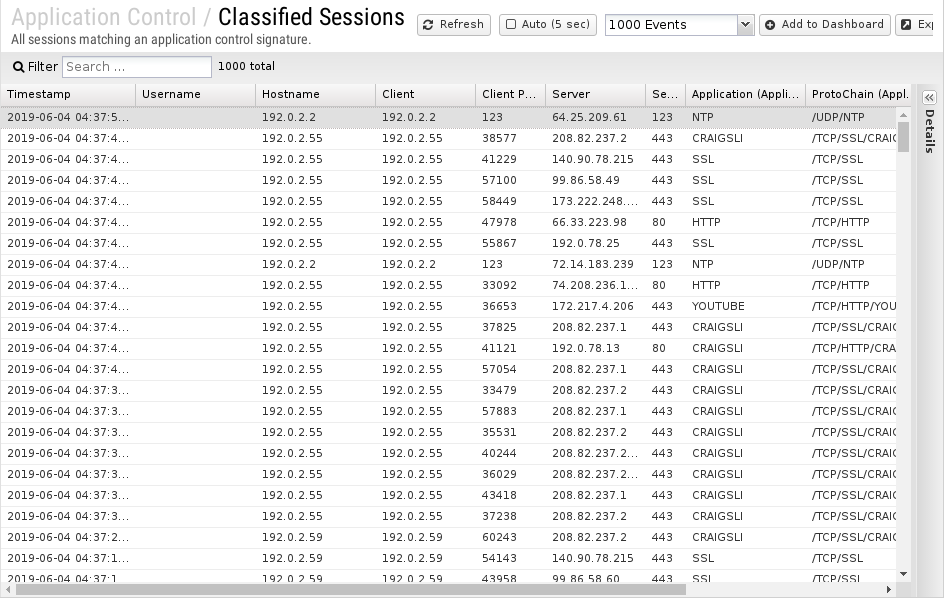Viewport: 944px width, 598px height.
Task: Click the table scroll-down arrow
Action: tap(903, 574)
